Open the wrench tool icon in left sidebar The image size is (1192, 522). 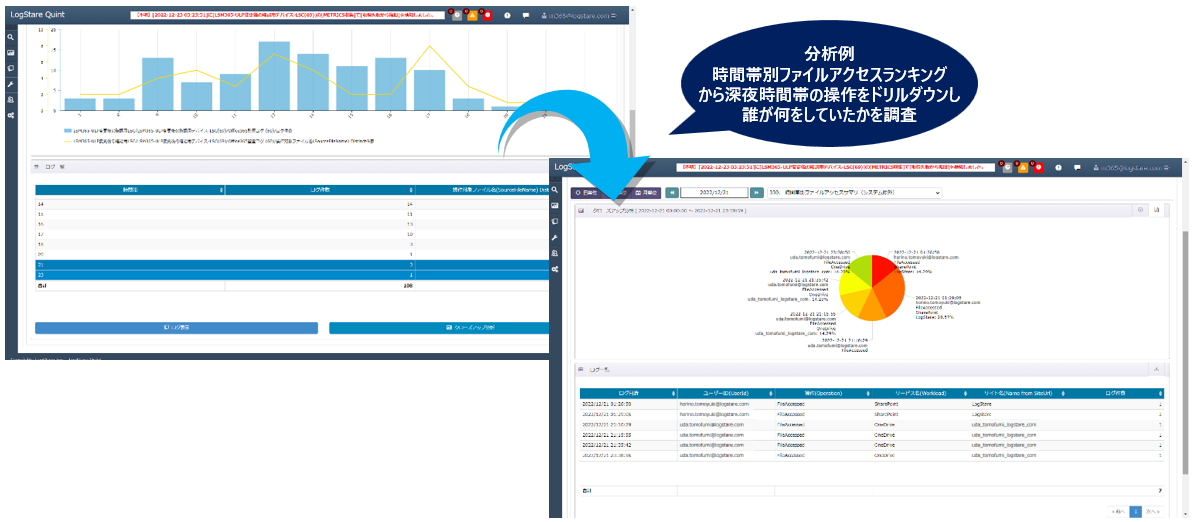(10, 84)
